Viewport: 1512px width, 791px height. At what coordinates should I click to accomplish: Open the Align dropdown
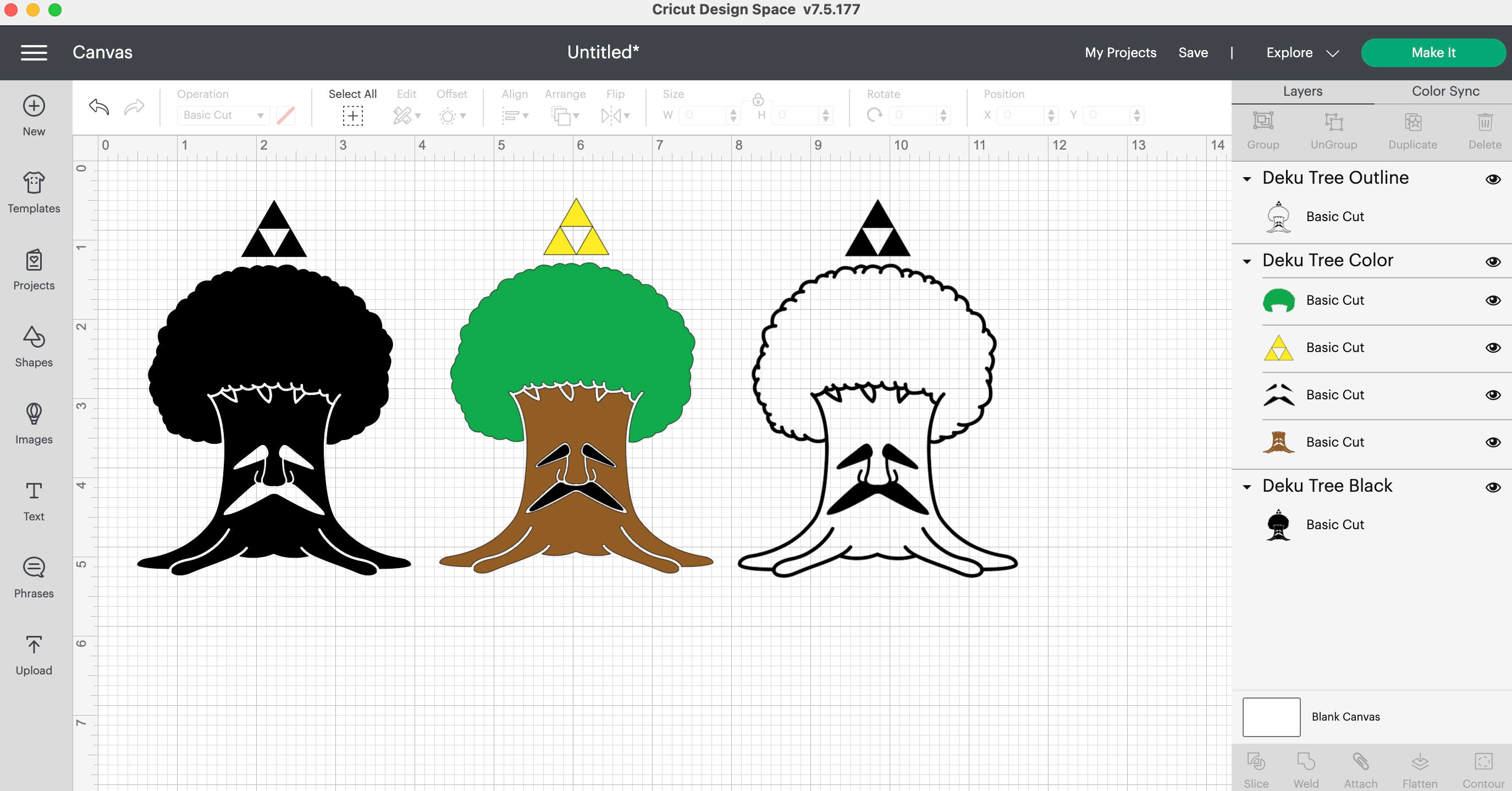(515, 116)
